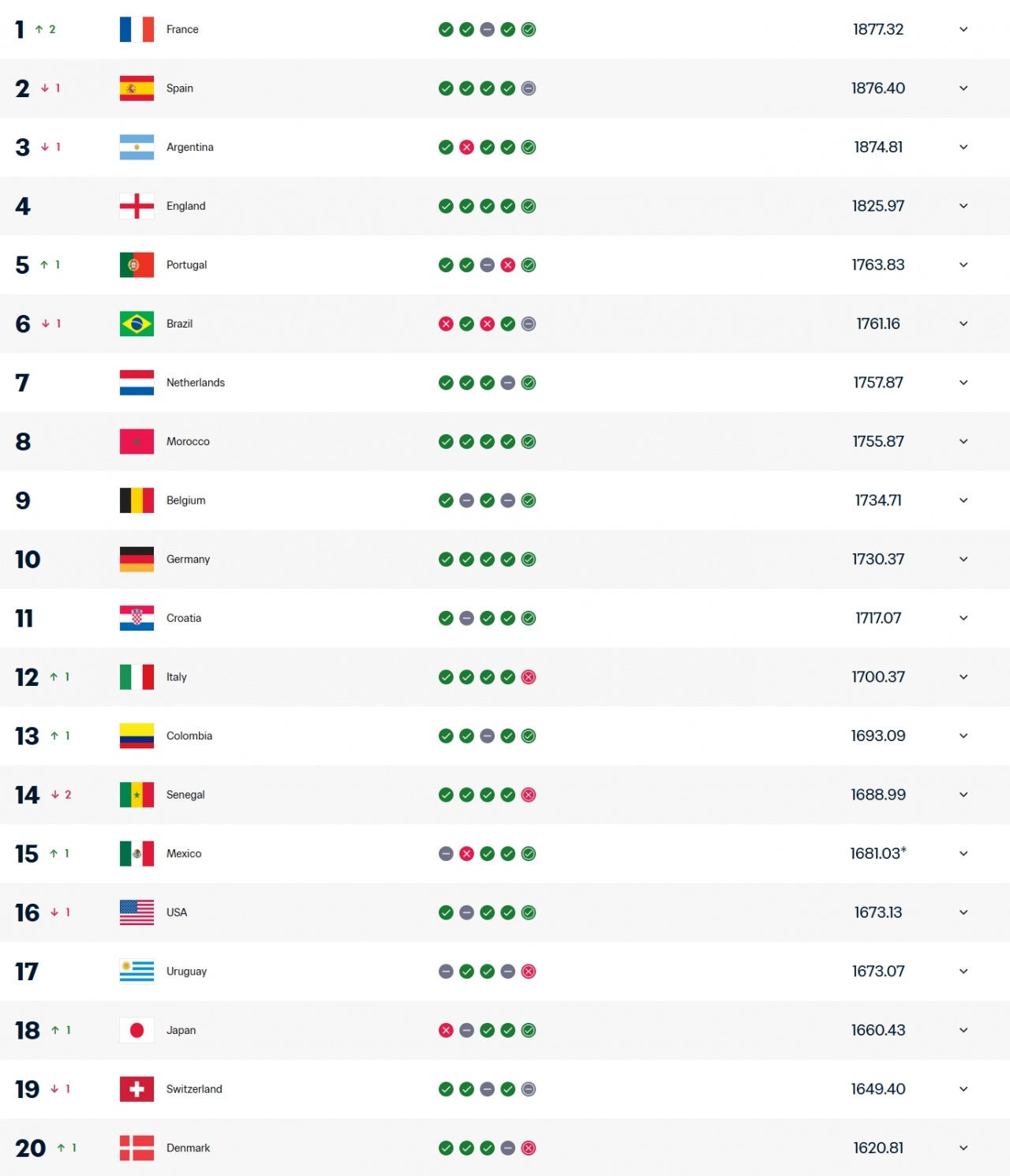Expand the Denmark row chevron
This screenshot has height=1176, width=1010.
pyautogui.click(x=963, y=1148)
